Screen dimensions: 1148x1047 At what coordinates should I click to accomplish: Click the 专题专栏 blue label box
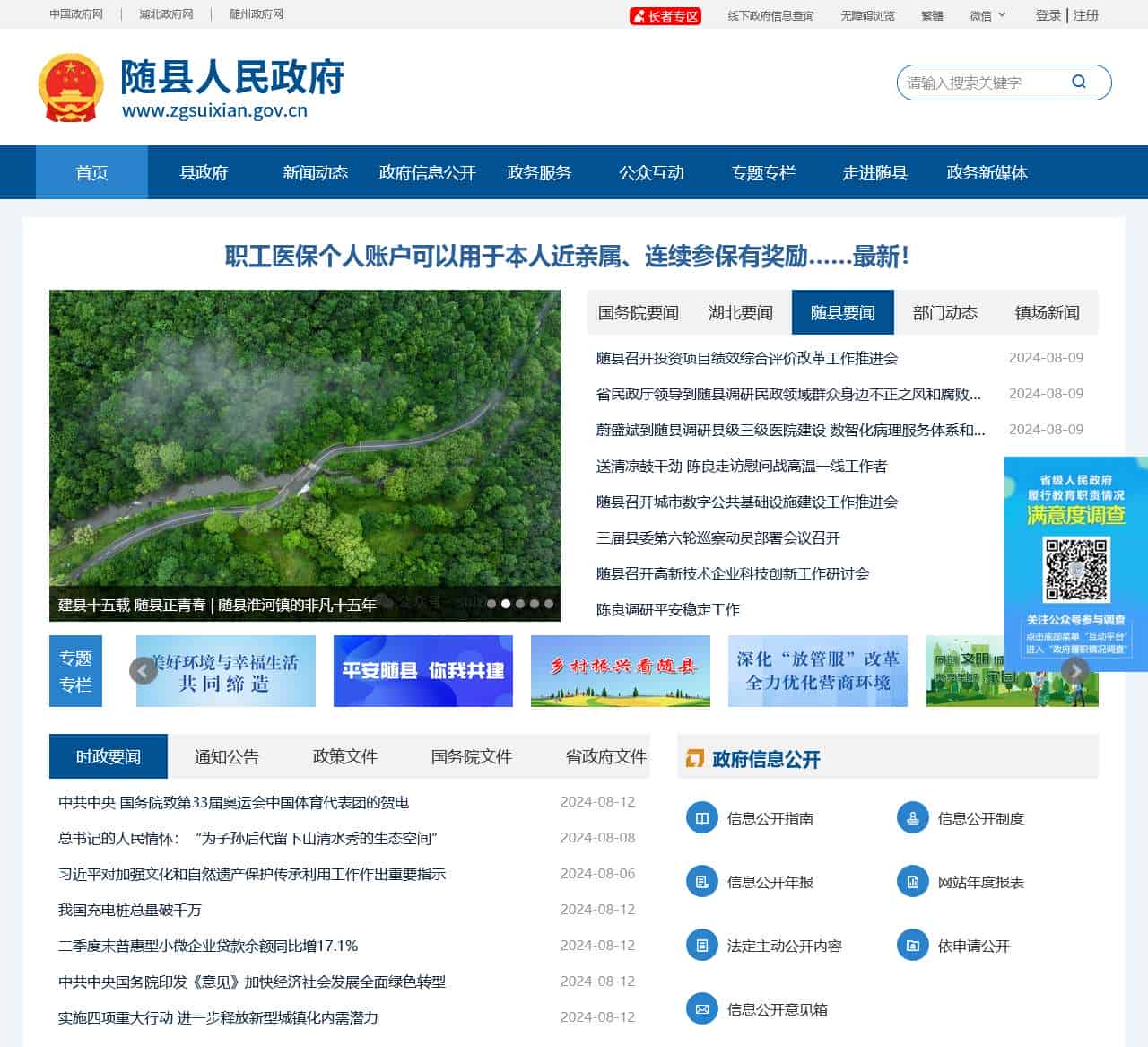coord(75,671)
